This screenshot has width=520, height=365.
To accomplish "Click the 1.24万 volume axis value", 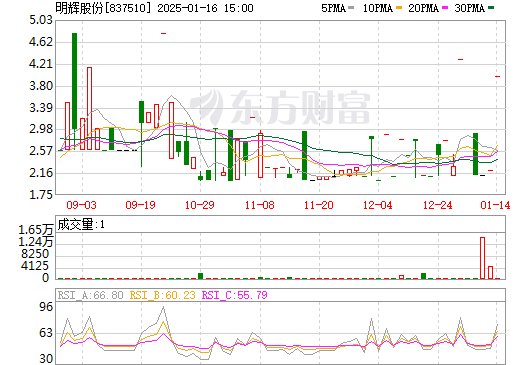I will (x=36, y=242).
